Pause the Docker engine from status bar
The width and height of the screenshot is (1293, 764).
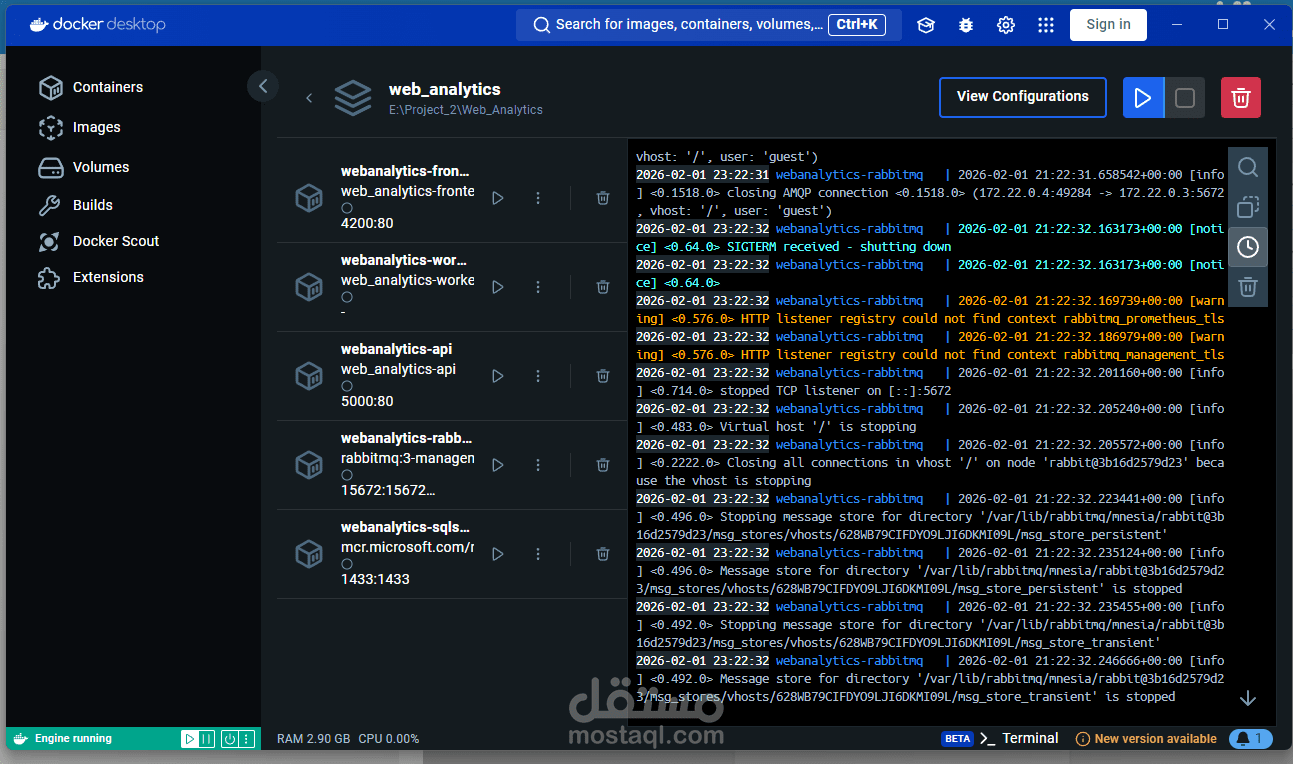[206, 739]
